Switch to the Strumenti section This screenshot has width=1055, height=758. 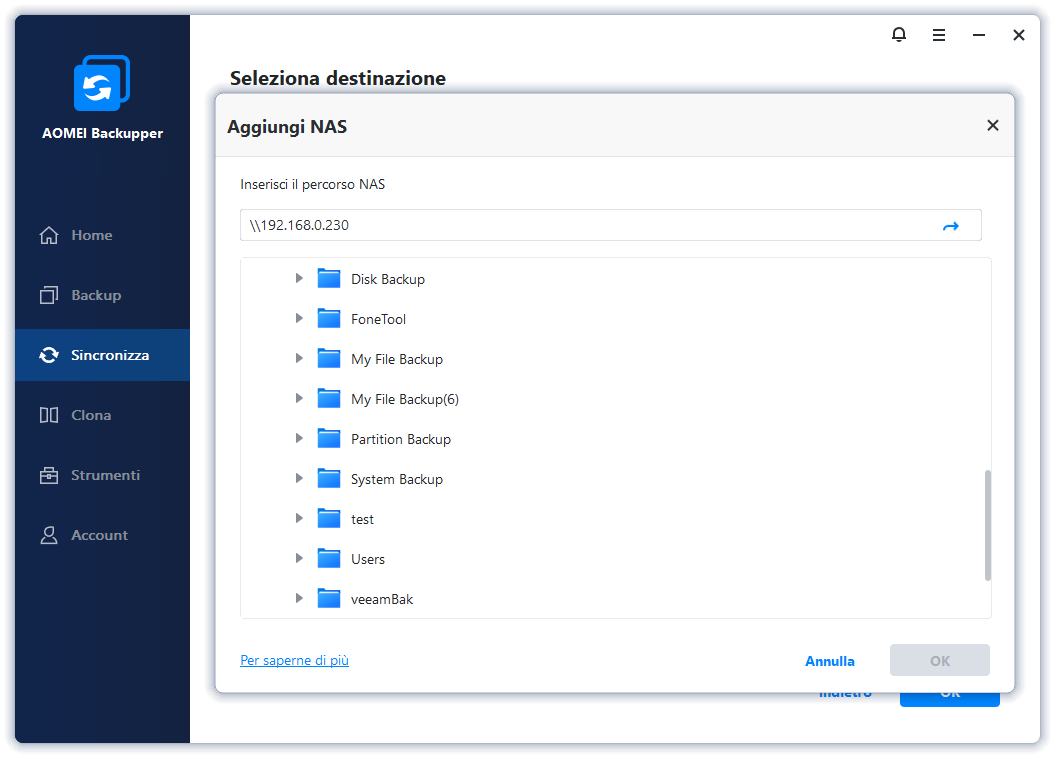coord(104,475)
